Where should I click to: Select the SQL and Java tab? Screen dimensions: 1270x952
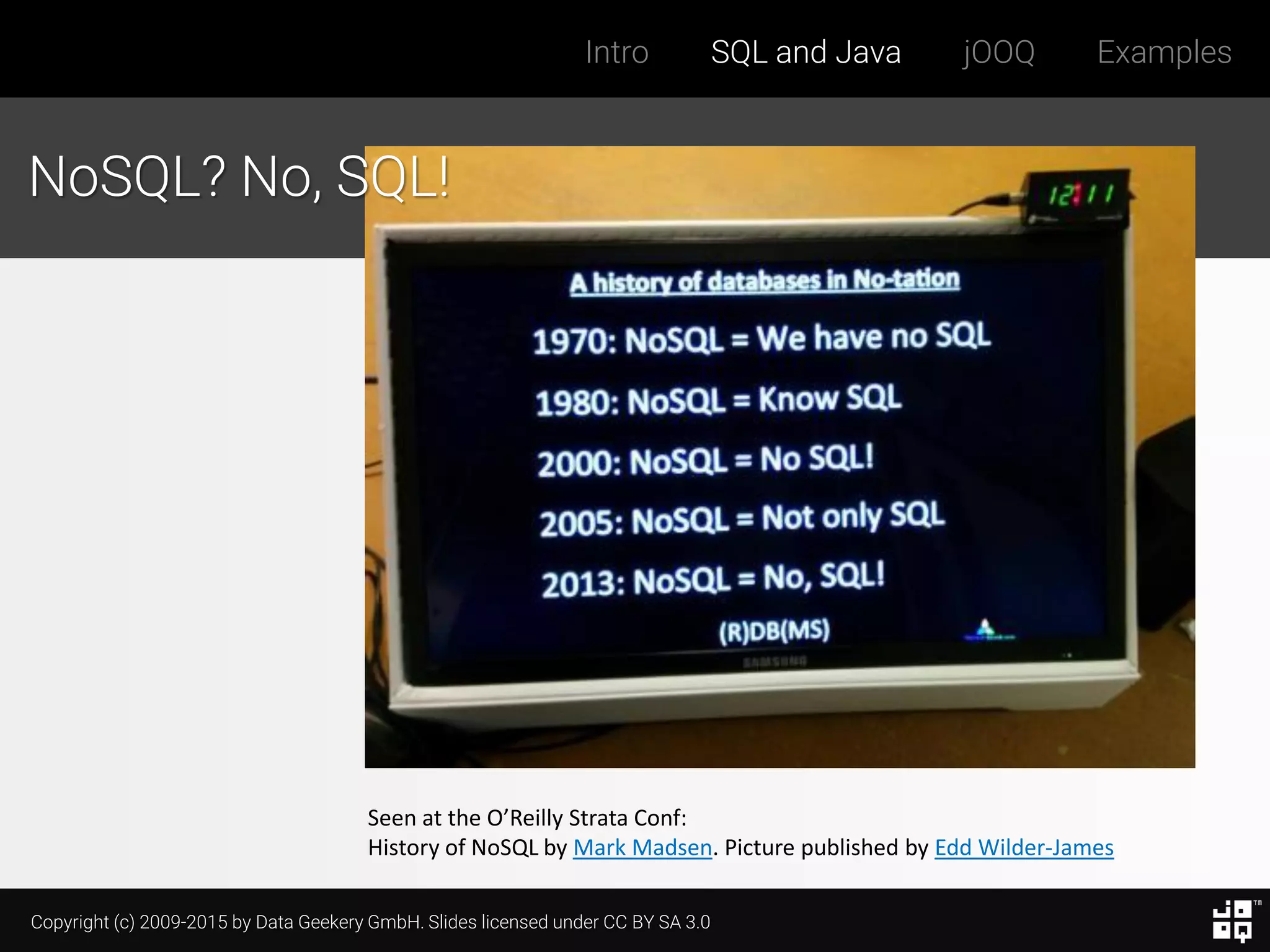pyautogui.click(x=806, y=52)
